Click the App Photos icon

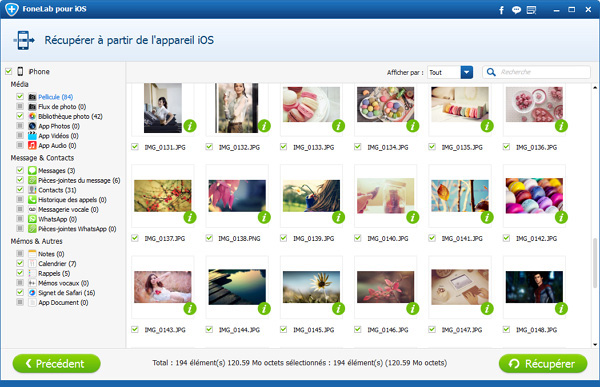[x=33, y=126]
